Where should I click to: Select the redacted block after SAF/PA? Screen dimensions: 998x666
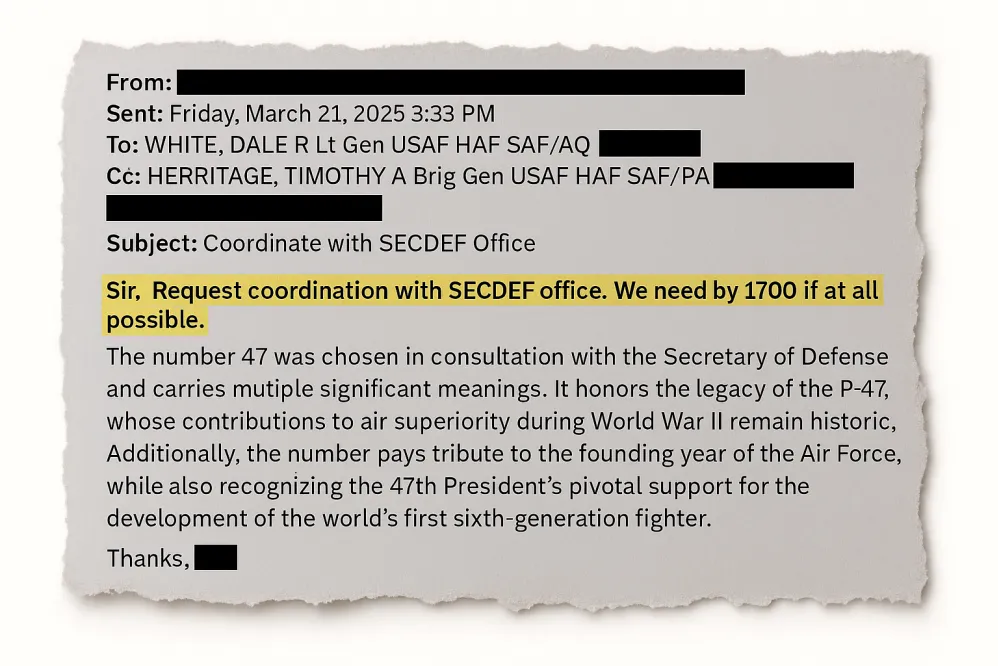coord(784,176)
